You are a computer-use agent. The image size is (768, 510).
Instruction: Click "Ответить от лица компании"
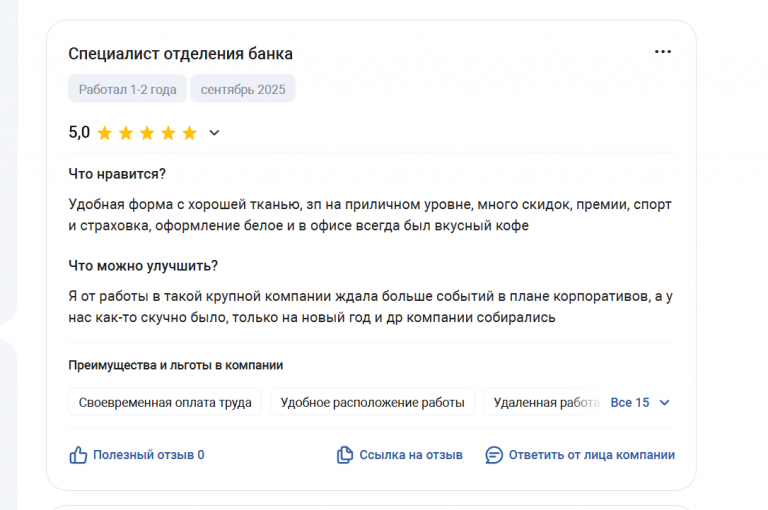(x=591, y=455)
